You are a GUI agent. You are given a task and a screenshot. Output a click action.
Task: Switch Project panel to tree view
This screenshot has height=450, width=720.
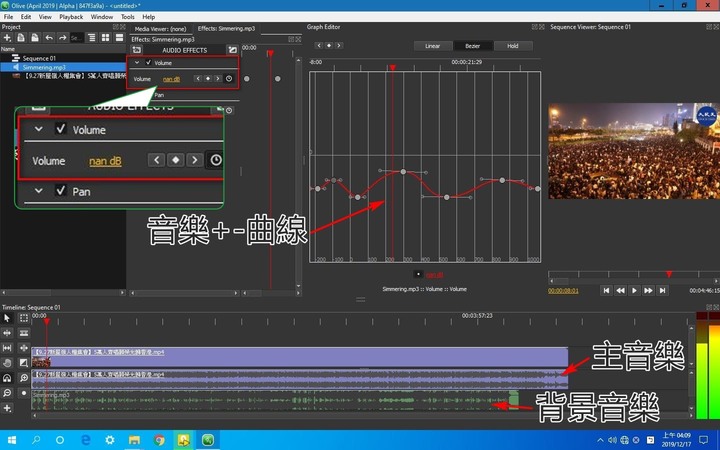coord(92,38)
